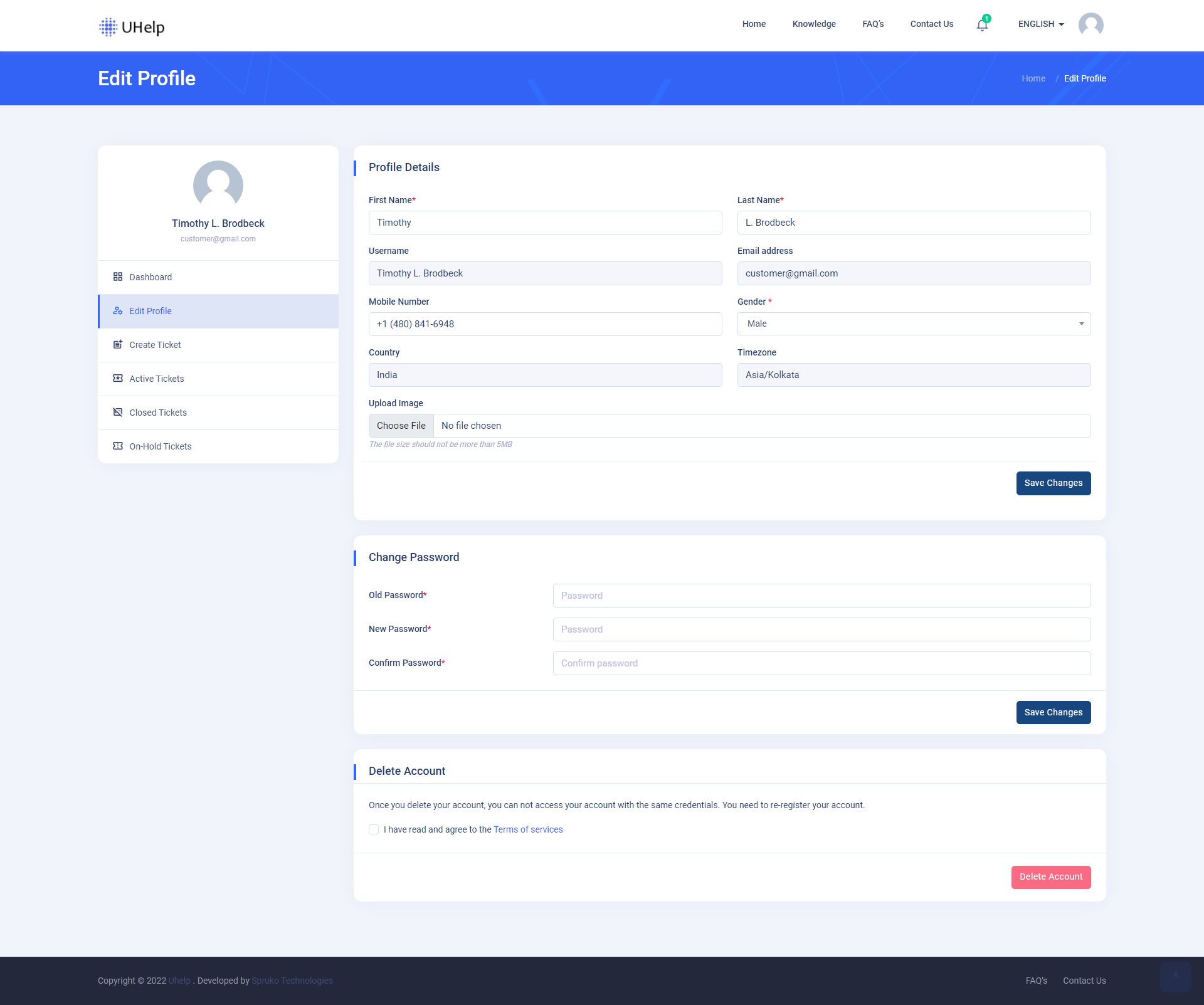
Task: Click the profile avatar in the header
Action: pos(1090,24)
